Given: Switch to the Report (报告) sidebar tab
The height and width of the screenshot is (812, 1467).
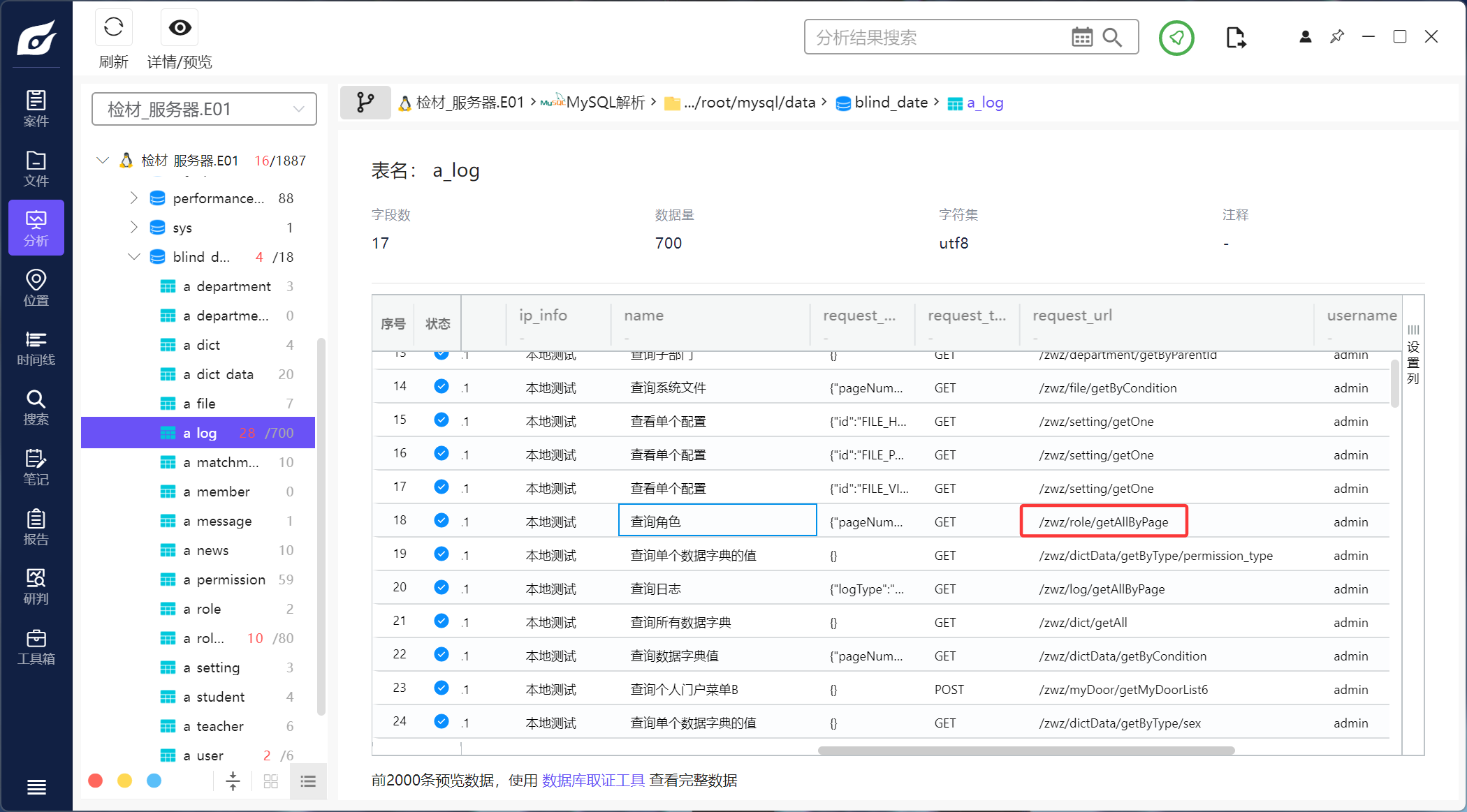Looking at the screenshot, I should (36, 527).
